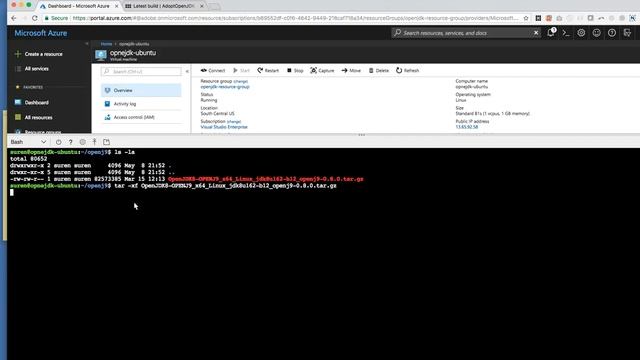This screenshot has height=360, width=640.
Task: Open new session icon in Cloud Shell
Action: [107, 142]
